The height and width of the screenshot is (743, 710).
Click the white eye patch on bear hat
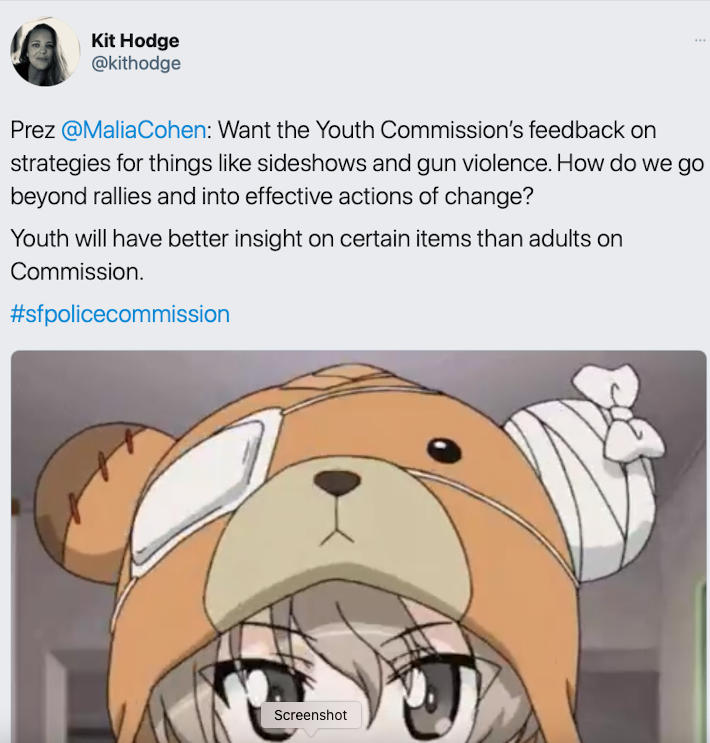pos(199,490)
